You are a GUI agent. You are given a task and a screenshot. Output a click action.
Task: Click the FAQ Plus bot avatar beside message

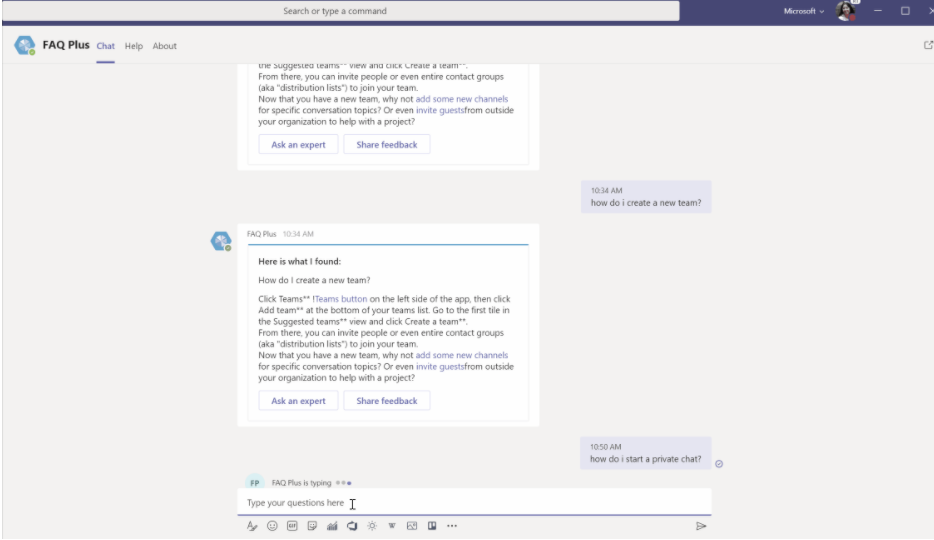click(221, 241)
